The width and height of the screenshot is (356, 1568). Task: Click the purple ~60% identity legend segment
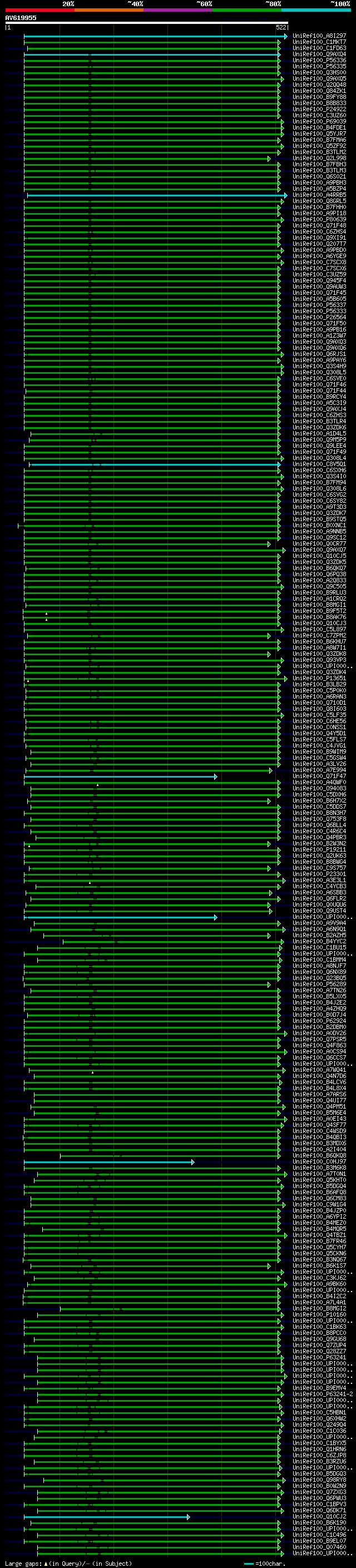(x=177, y=10)
